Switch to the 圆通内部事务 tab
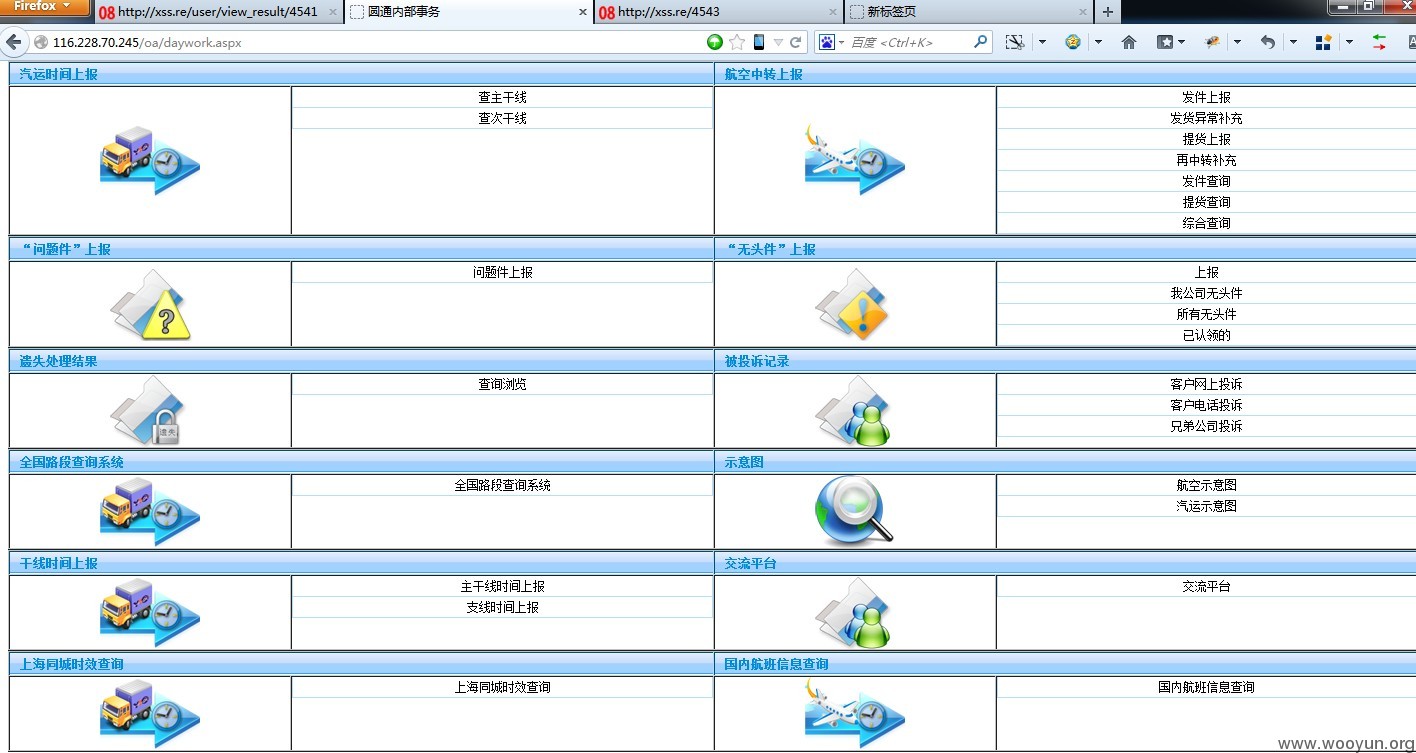This screenshot has height=753, width=1416. [x=469, y=12]
